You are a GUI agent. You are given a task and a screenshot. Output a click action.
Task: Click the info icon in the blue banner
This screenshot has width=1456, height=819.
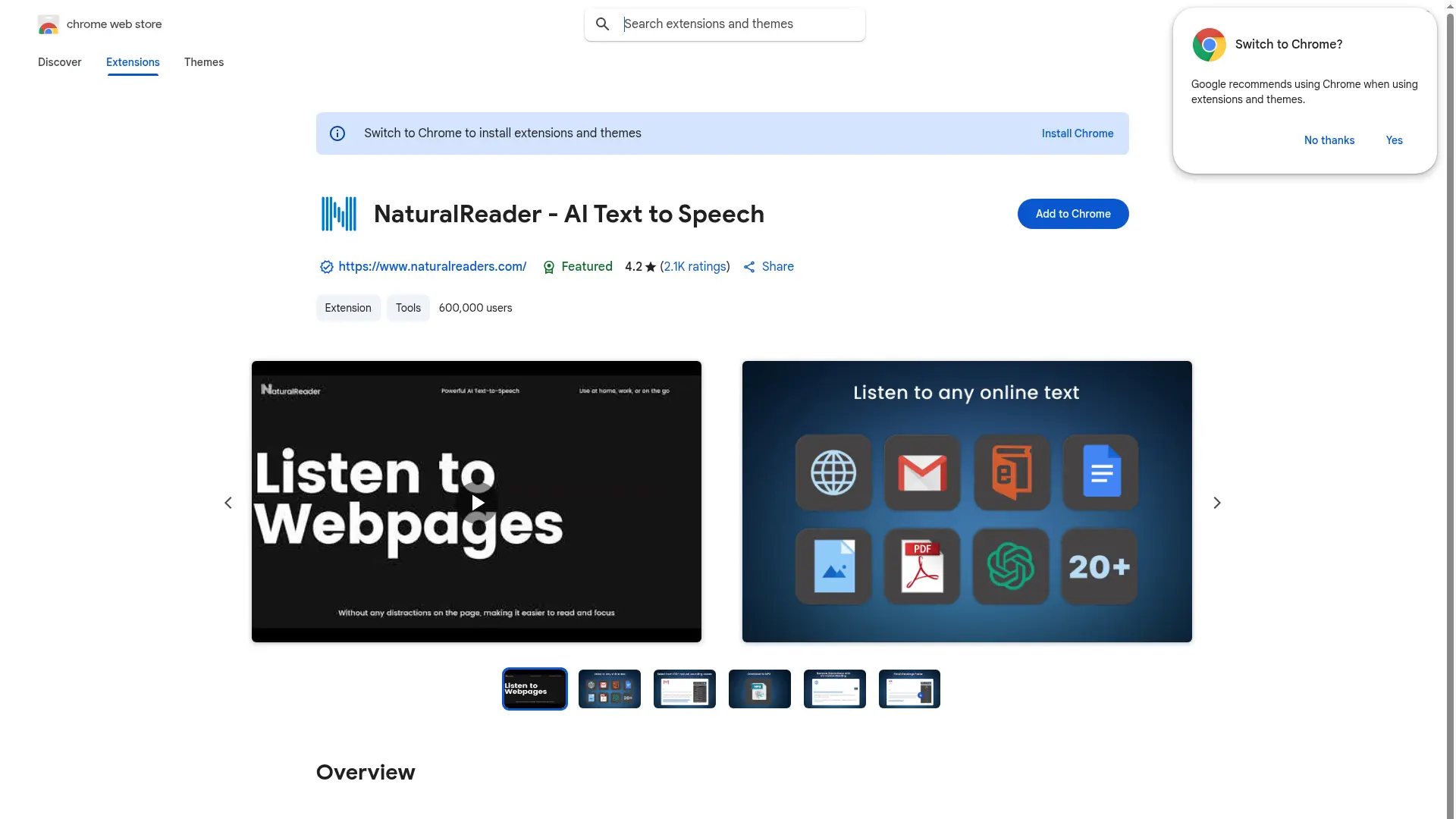[x=337, y=133]
